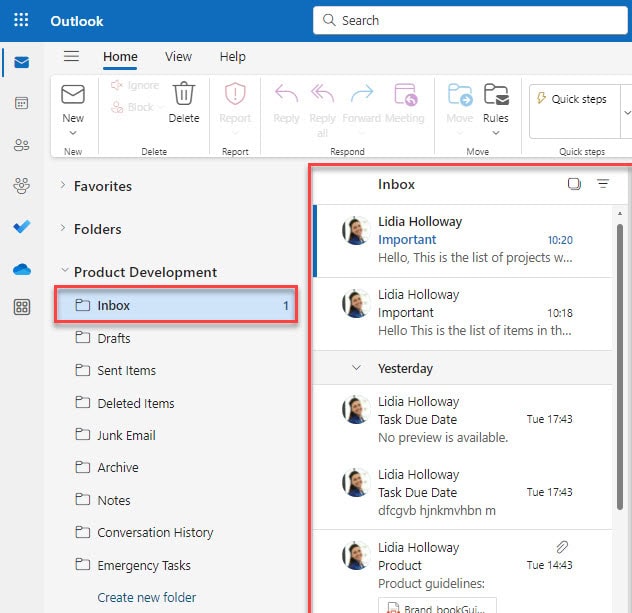Toggle the hamburger navigation pane button
The height and width of the screenshot is (613, 632).
coord(71,56)
